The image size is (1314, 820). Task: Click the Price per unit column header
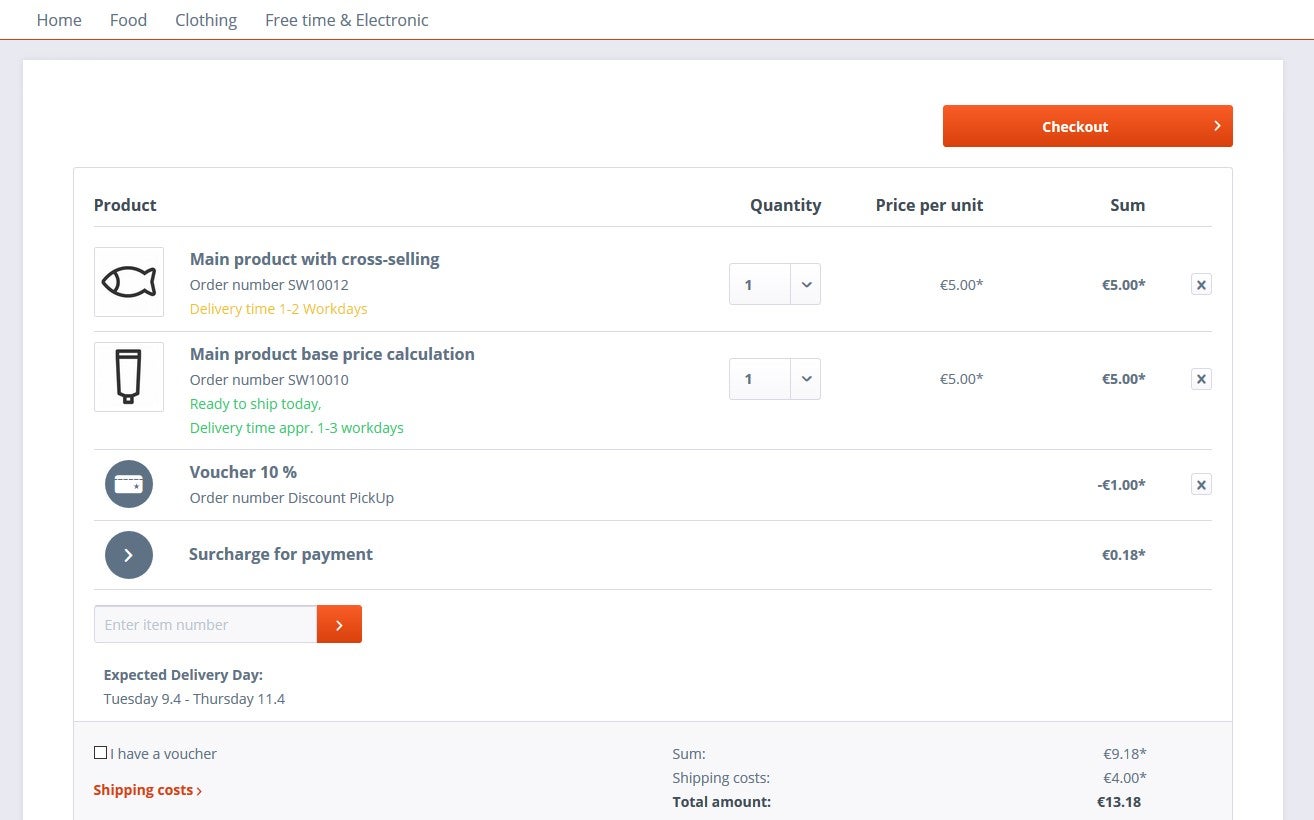[929, 205]
